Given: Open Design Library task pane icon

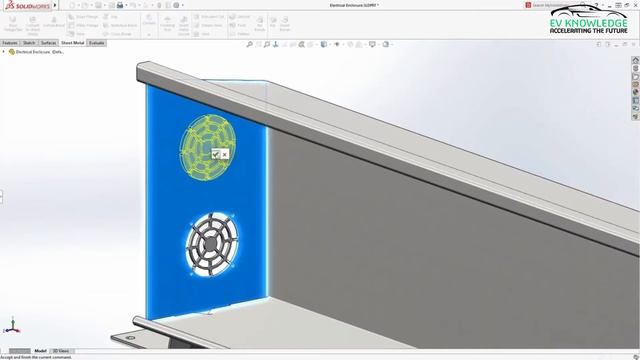Looking at the screenshot, I should click(636, 69).
